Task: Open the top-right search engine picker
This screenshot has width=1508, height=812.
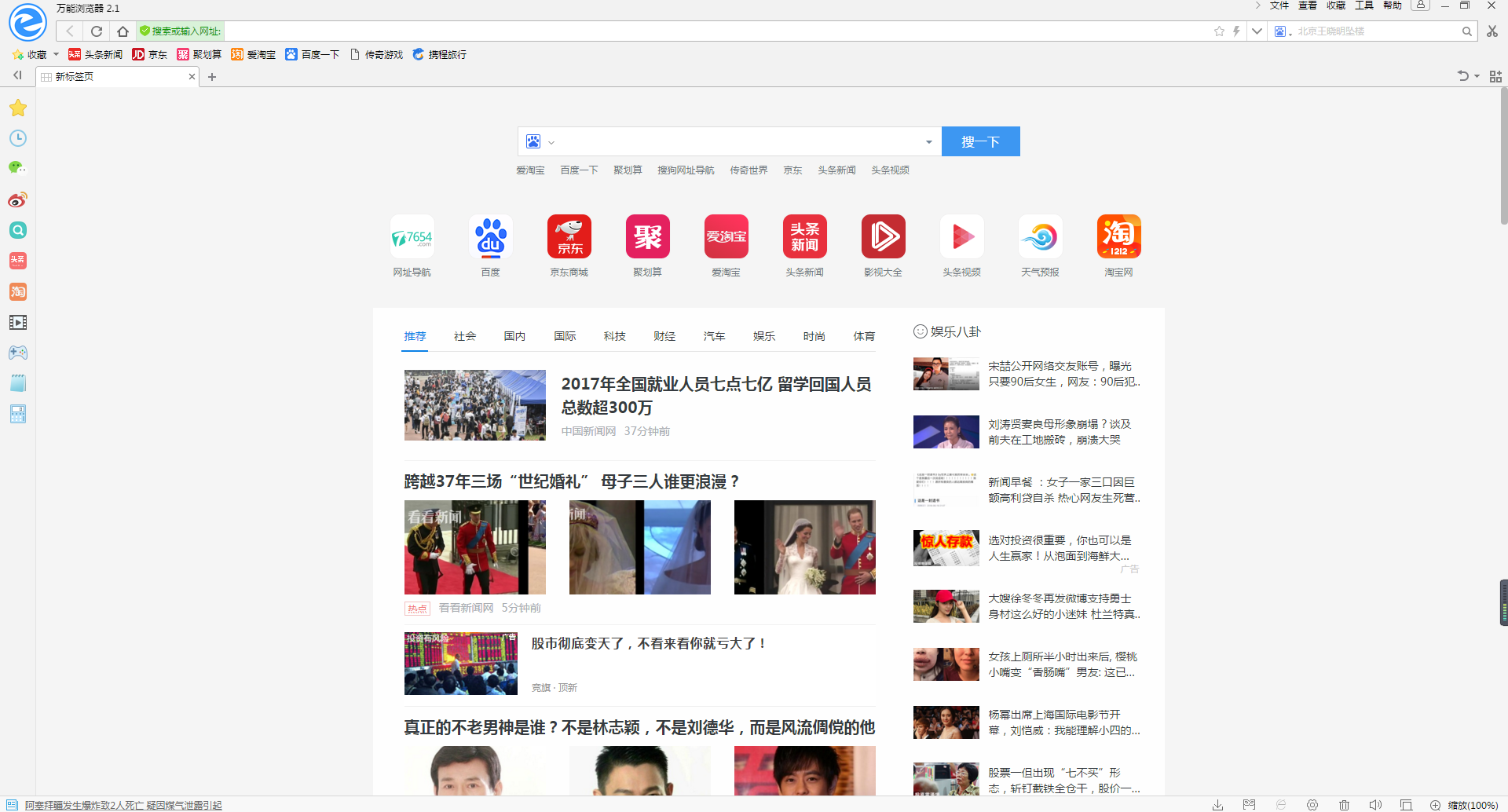Action: pos(1283,31)
